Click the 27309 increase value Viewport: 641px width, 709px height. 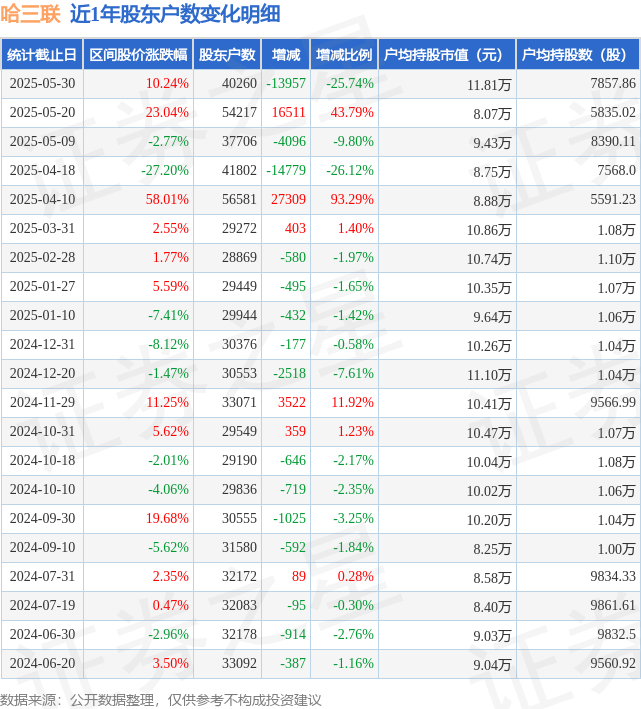pos(288,199)
